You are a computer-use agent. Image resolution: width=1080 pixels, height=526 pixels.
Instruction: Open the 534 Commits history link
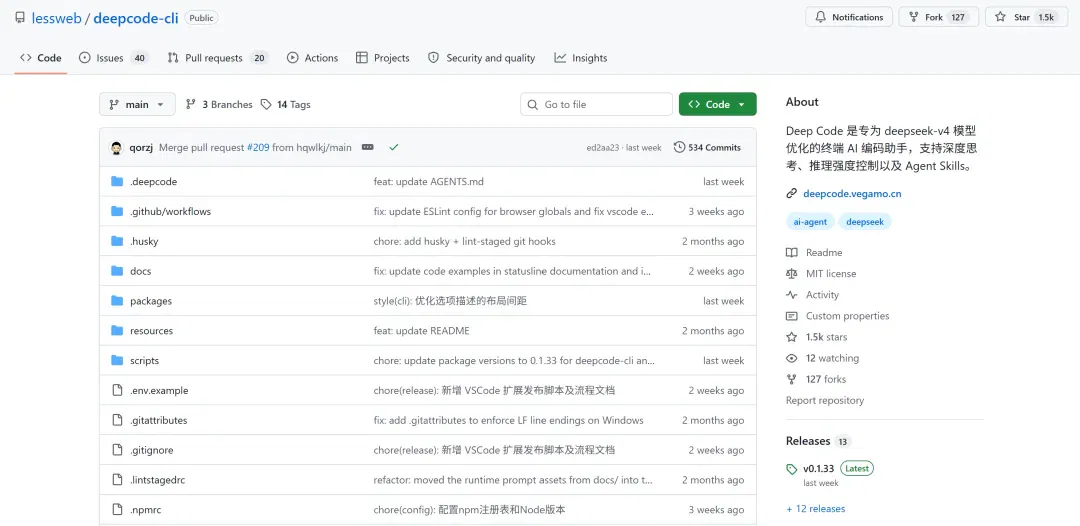[x=707, y=147]
